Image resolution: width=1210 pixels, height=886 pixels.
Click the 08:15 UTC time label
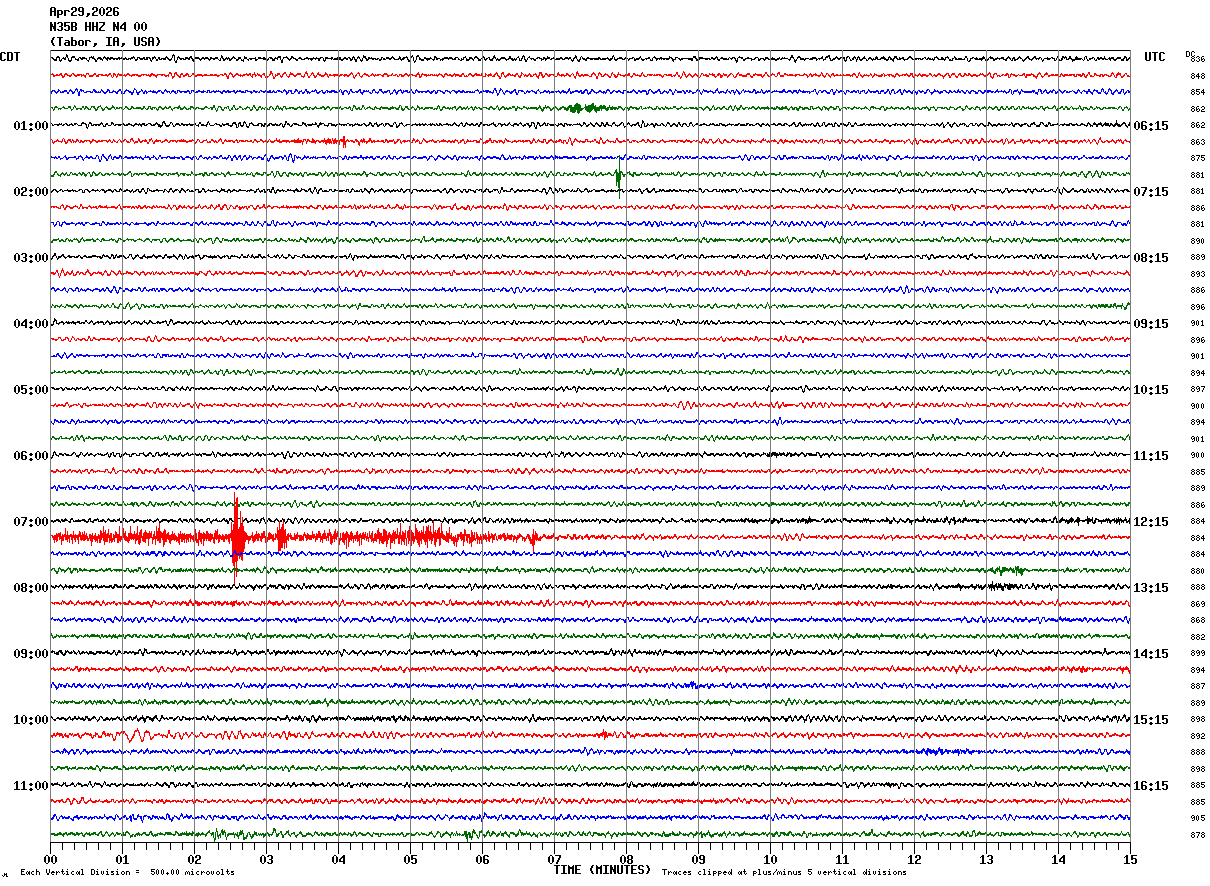[x=1151, y=258]
